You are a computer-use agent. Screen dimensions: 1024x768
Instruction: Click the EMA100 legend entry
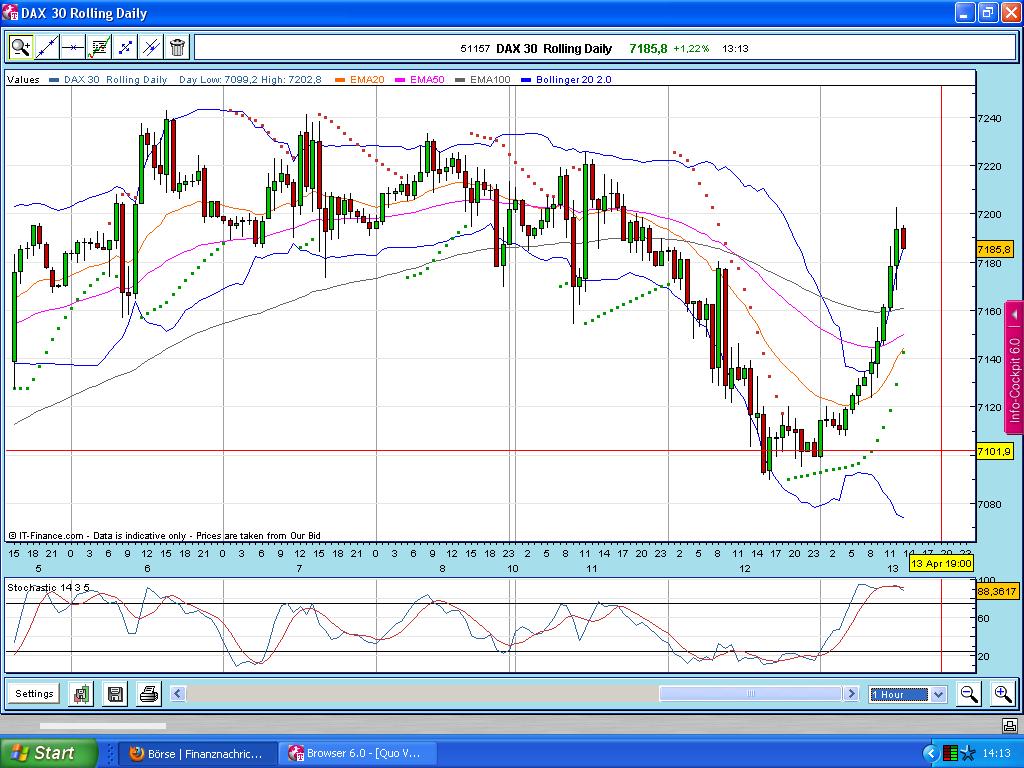click(x=483, y=80)
